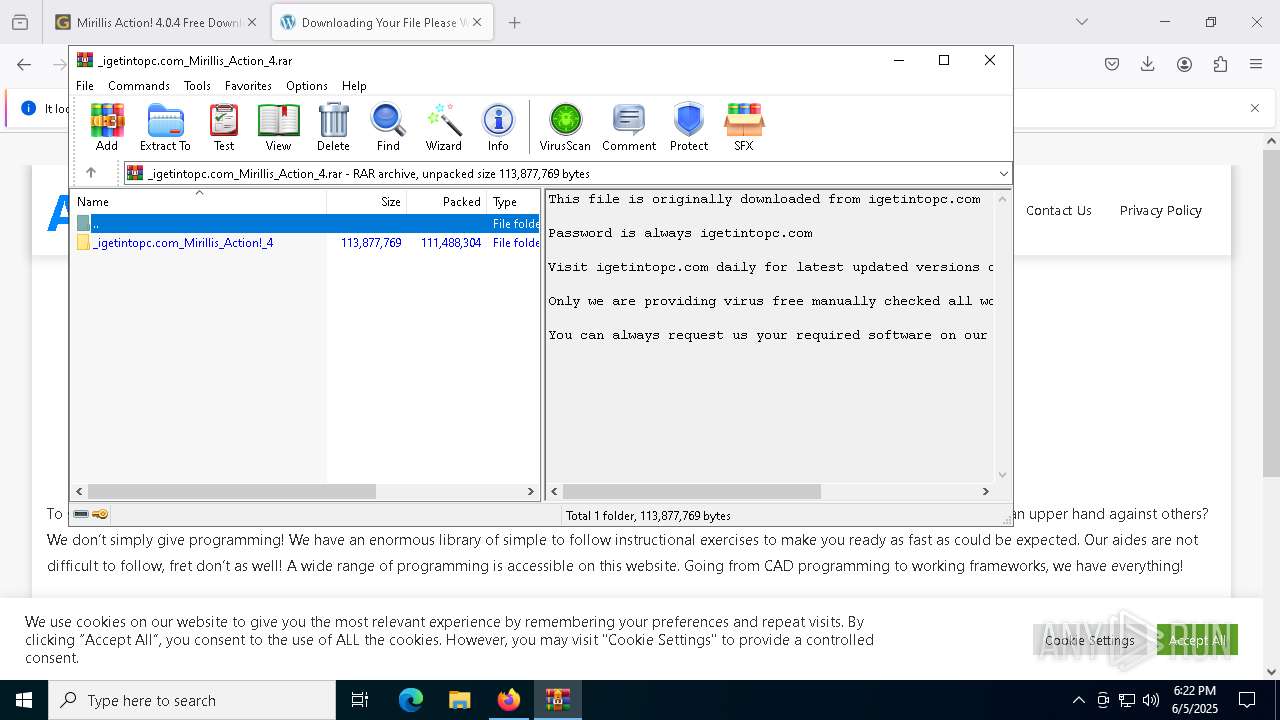The width and height of the screenshot is (1280, 720).
Task: Sort file list by Type column header
Action: pos(513,201)
